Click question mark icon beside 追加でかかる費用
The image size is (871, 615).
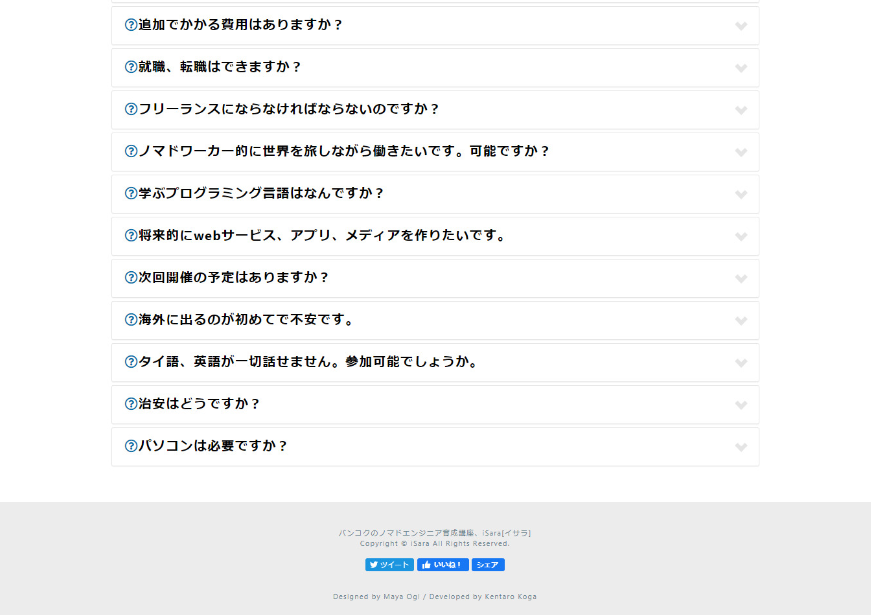point(131,25)
